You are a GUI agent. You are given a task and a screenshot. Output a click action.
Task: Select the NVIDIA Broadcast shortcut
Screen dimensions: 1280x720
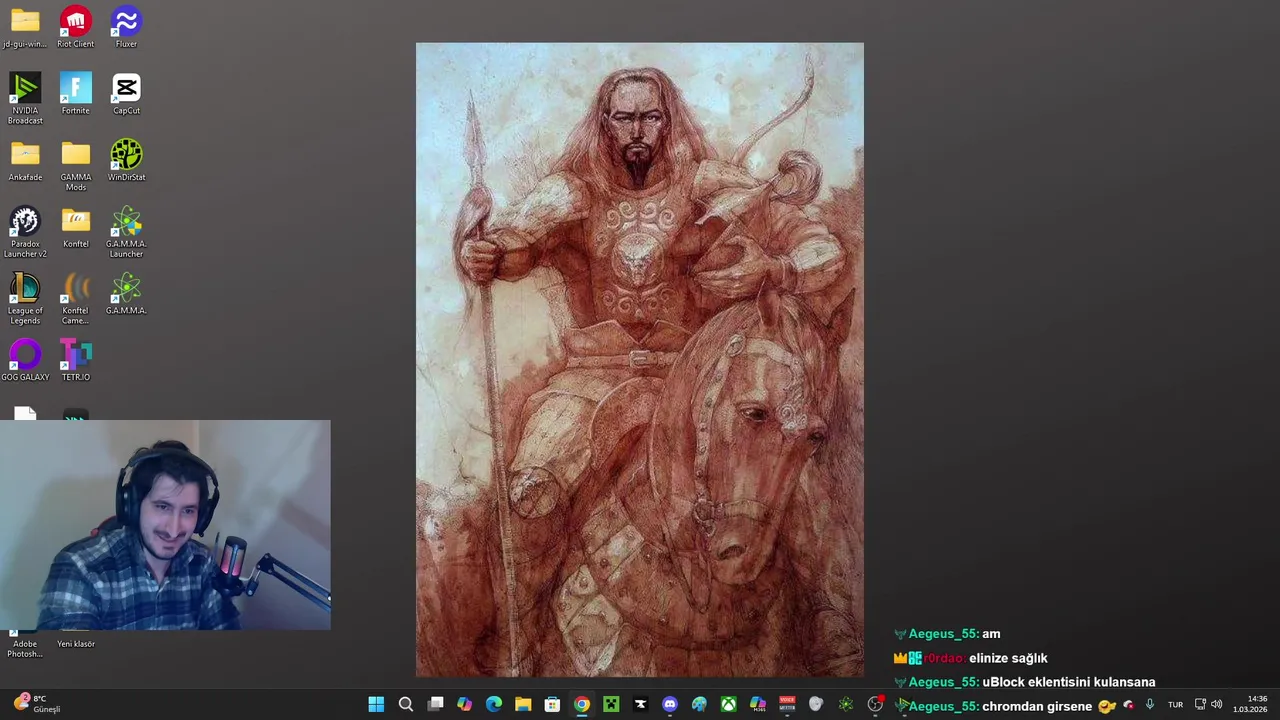click(x=25, y=99)
